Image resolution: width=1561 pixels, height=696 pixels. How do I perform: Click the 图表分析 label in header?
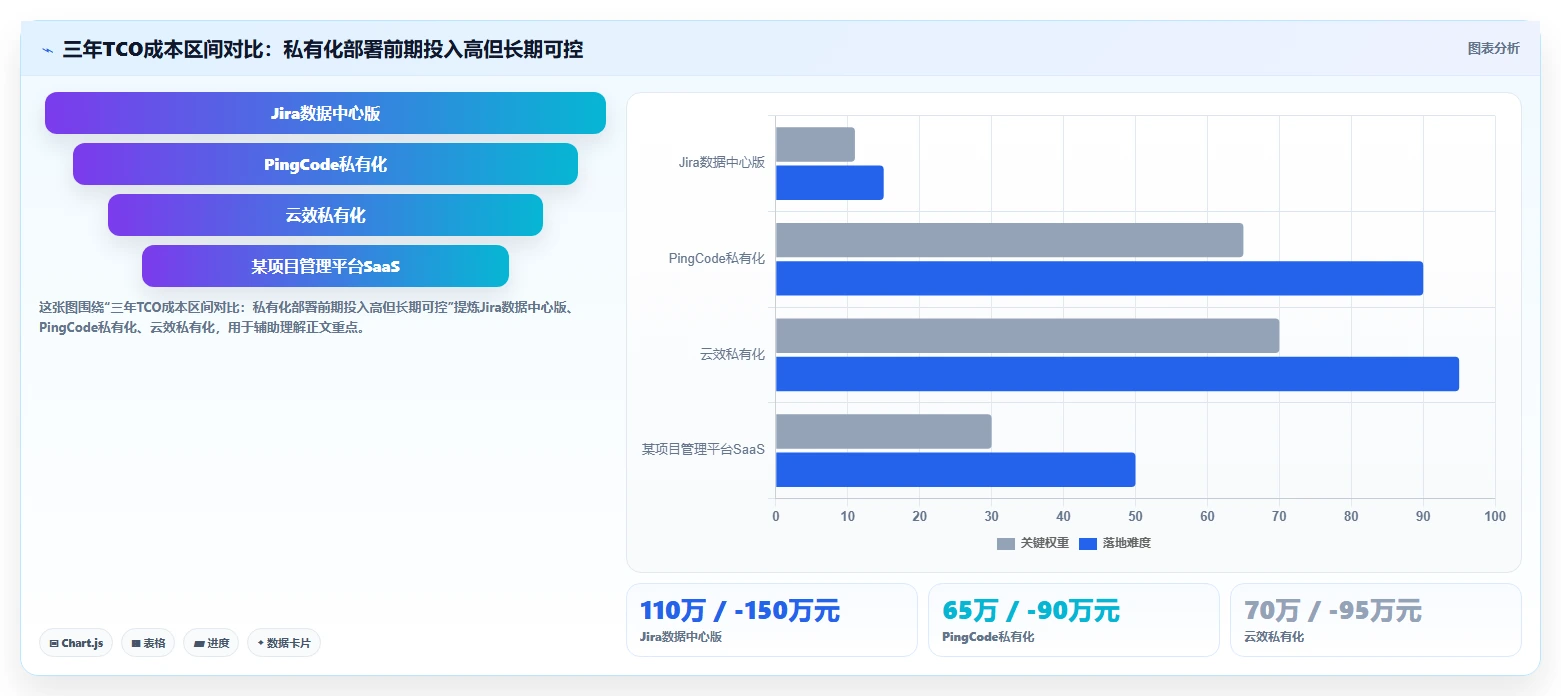1493,49
